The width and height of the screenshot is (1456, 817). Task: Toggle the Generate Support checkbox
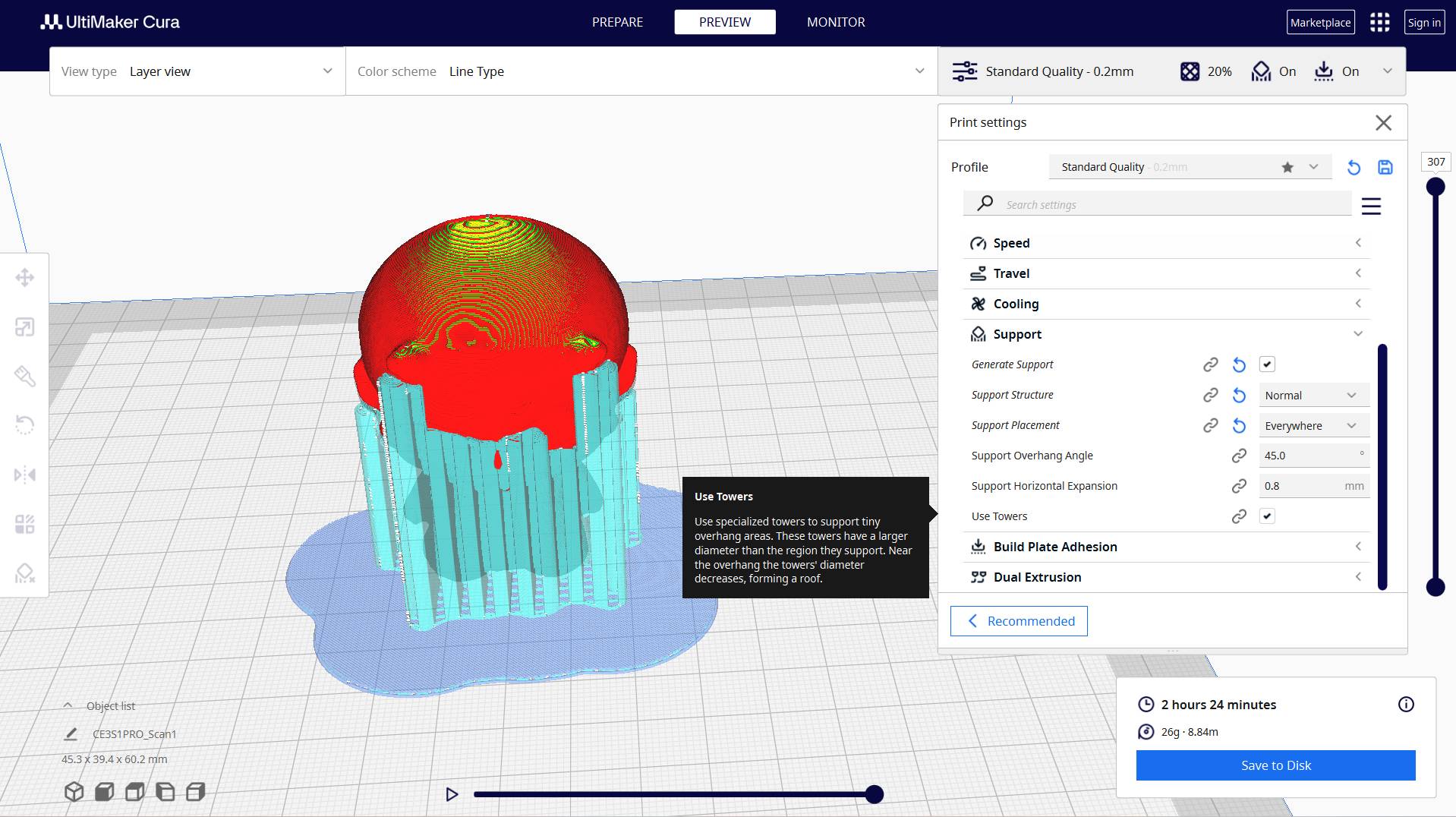(x=1267, y=364)
